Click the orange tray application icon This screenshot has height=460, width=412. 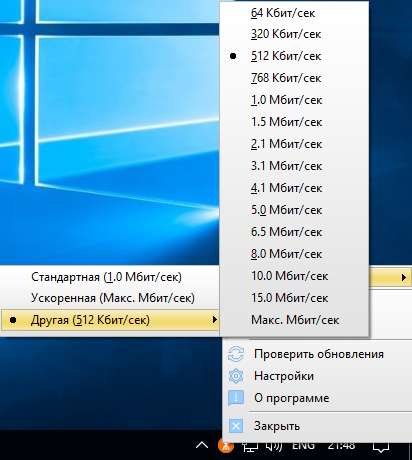click(226, 446)
